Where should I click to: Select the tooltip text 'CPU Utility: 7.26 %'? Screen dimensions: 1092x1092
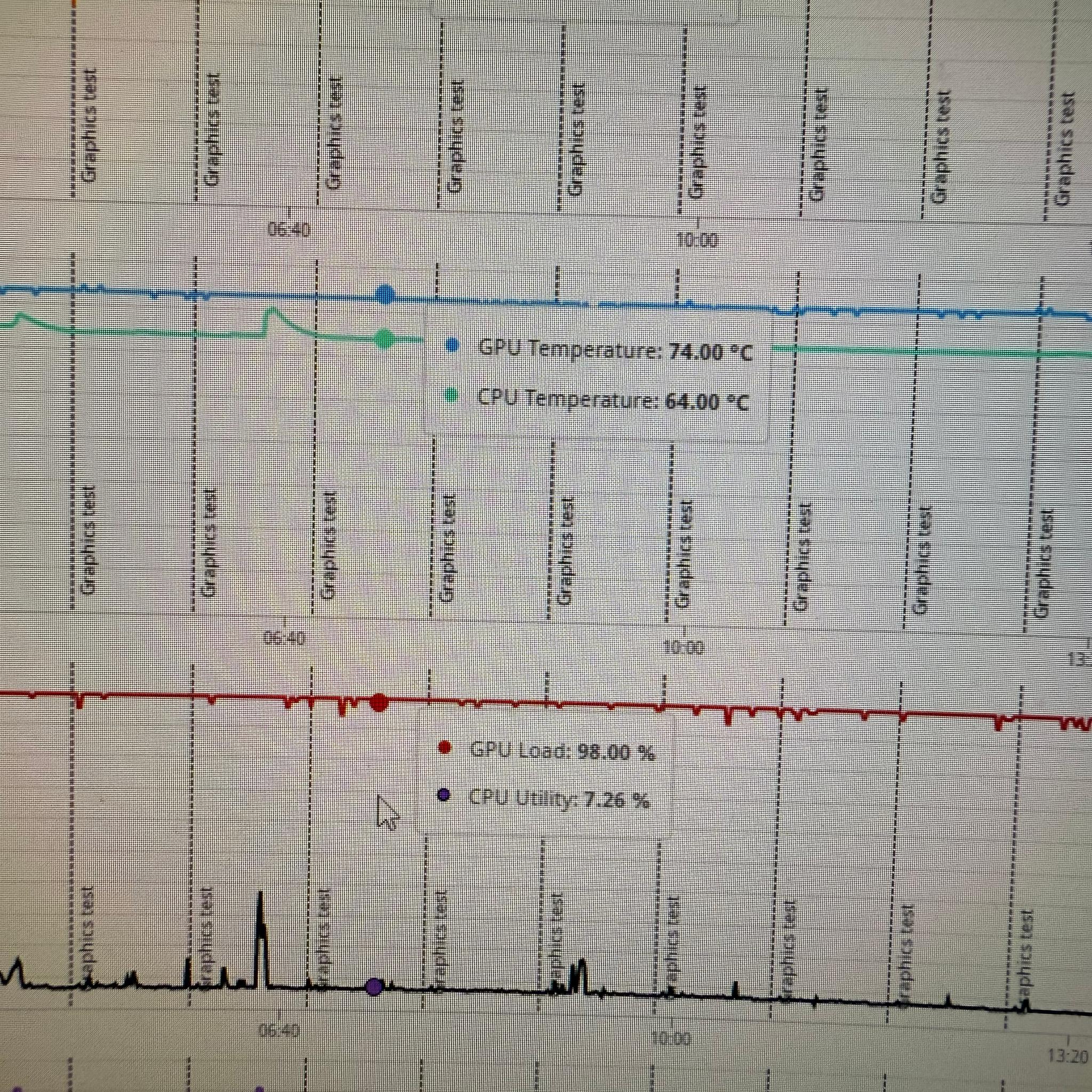559,799
